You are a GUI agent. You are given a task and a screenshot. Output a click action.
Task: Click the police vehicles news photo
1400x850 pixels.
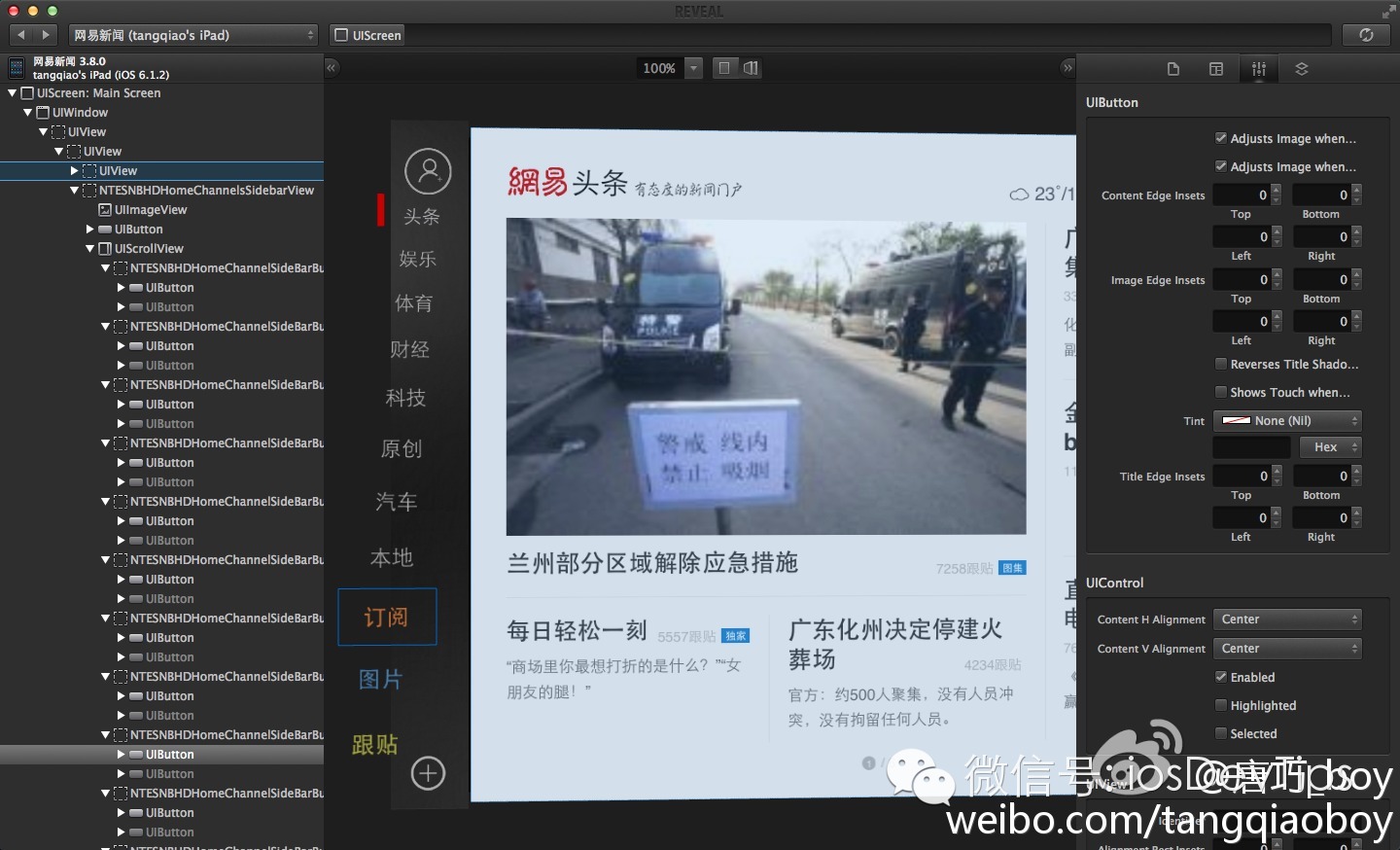(x=766, y=376)
